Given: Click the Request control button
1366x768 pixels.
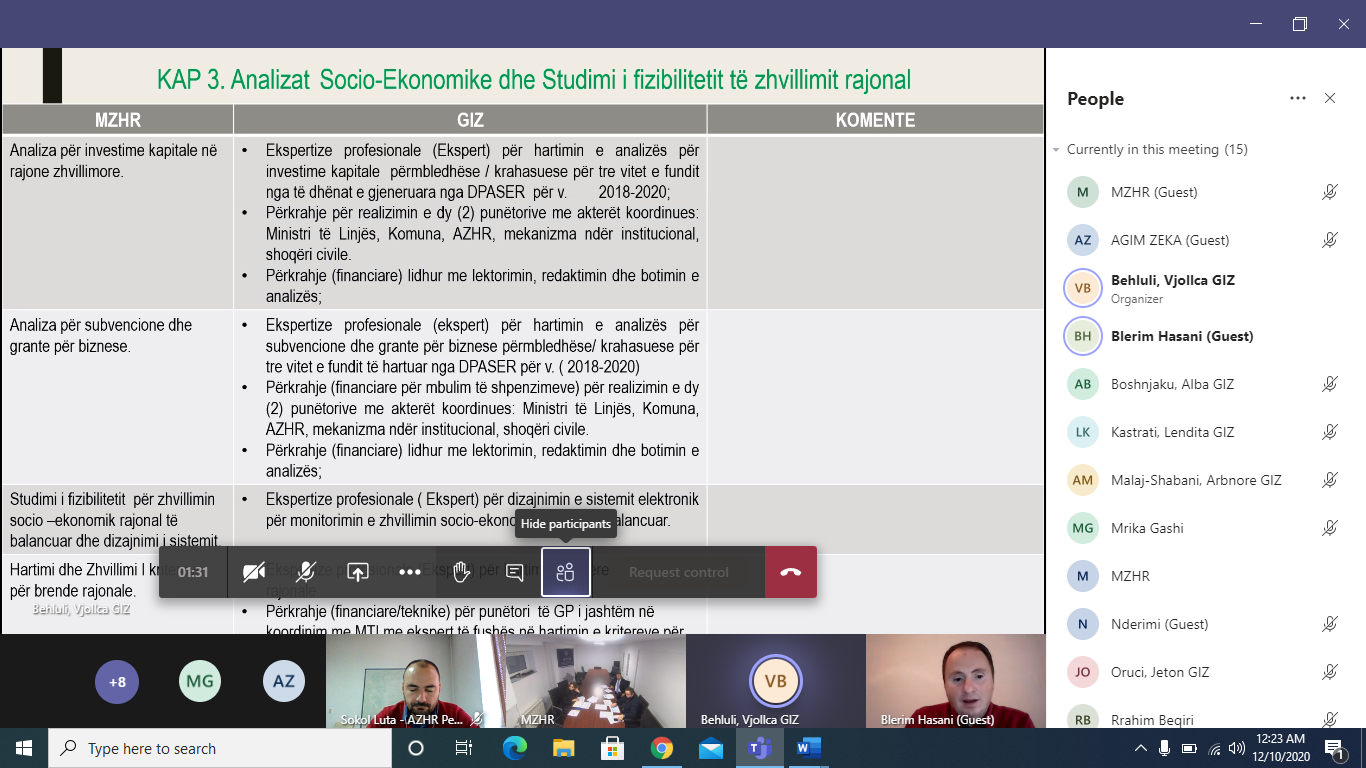Looking at the screenshot, I should (678, 572).
